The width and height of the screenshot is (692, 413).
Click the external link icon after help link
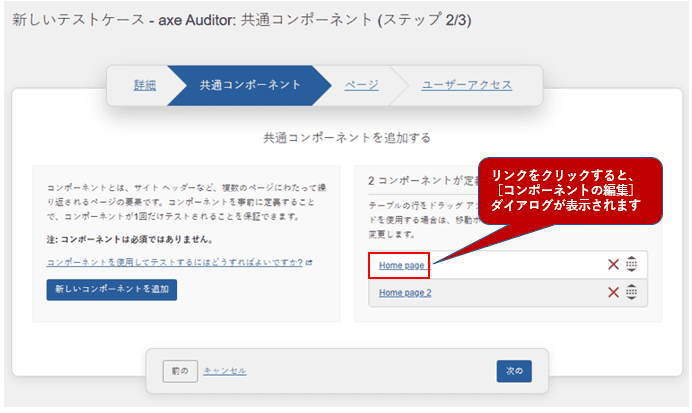309,262
